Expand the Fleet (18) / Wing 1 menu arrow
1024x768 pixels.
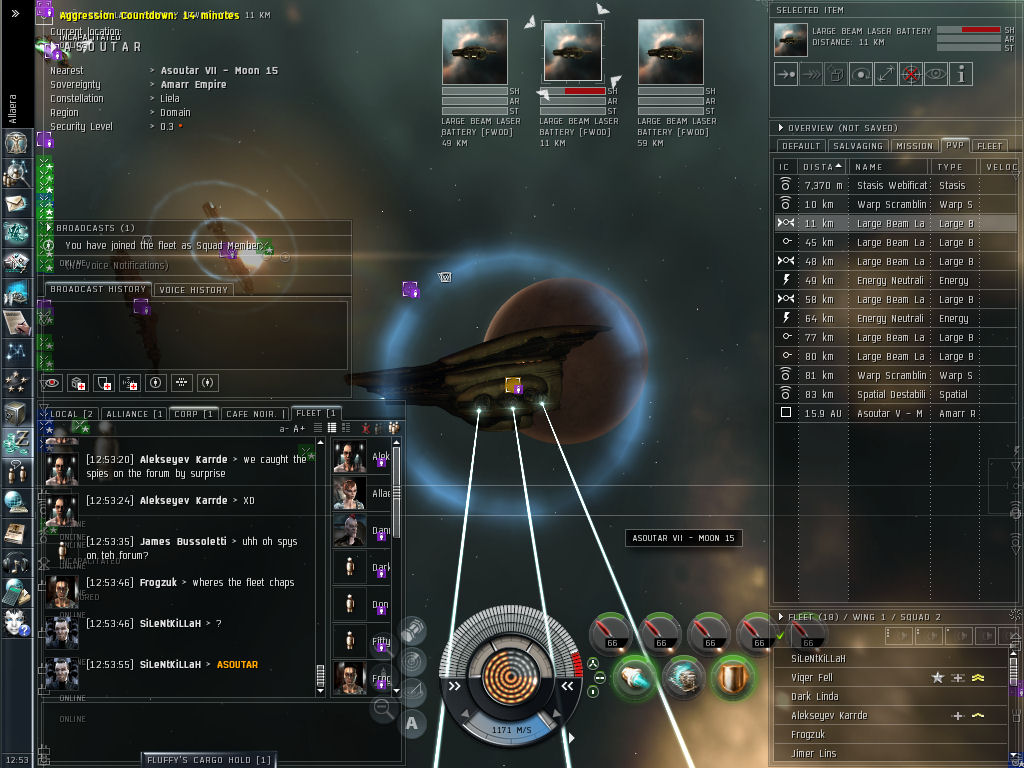pyautogui.click(x=781, y=616)
